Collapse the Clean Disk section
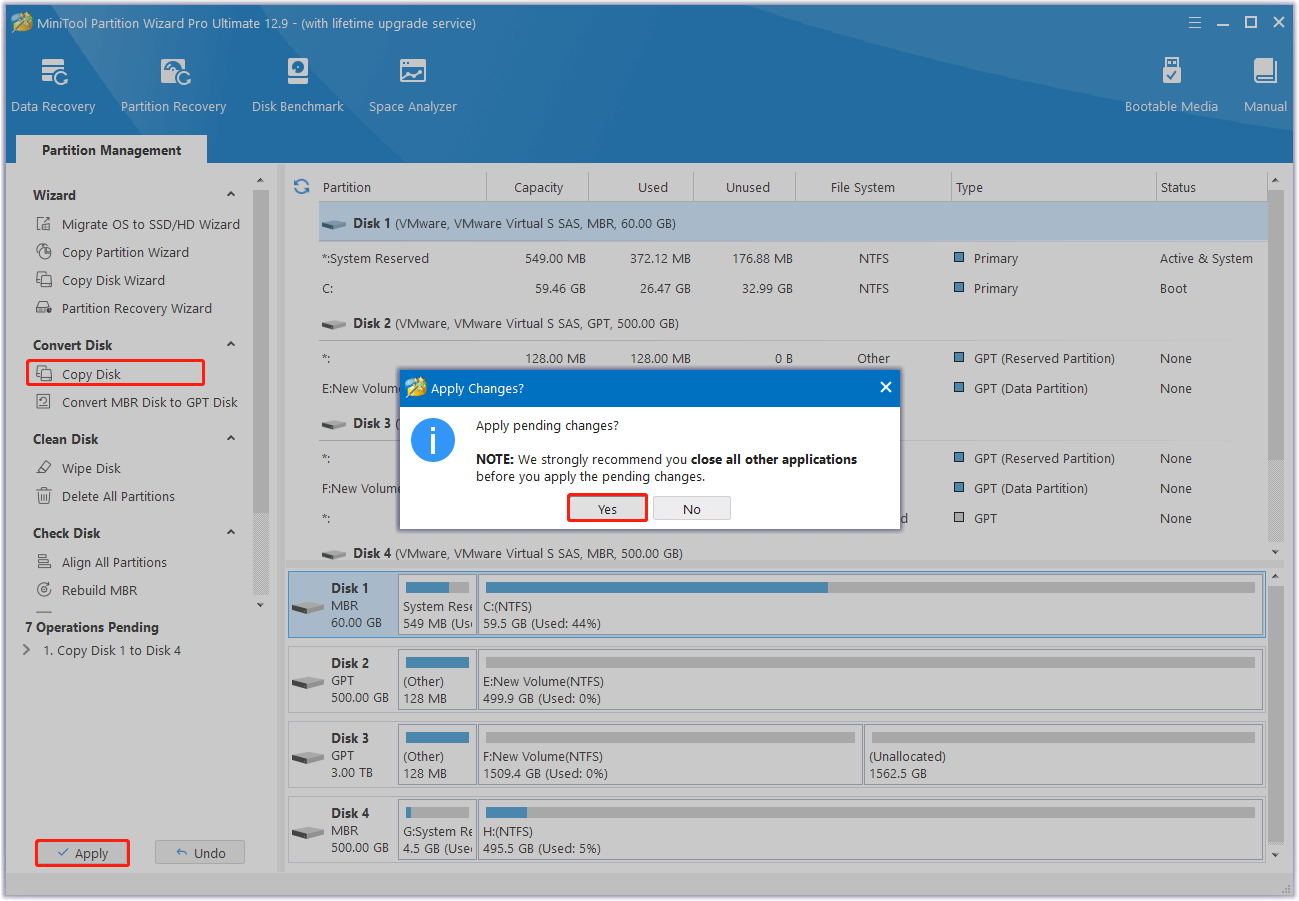Screen dimensions: 1299x901 pyautogui.click(x=231, y=439)
